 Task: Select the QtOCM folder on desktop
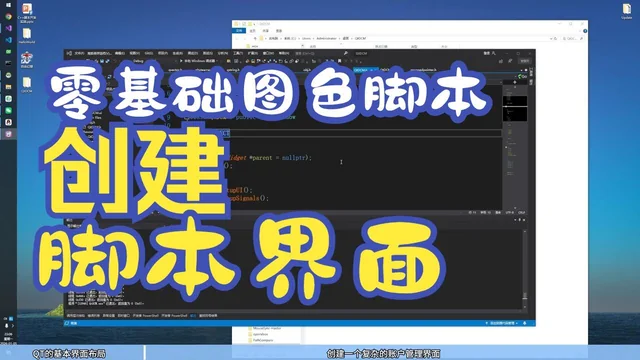[27, 85]
